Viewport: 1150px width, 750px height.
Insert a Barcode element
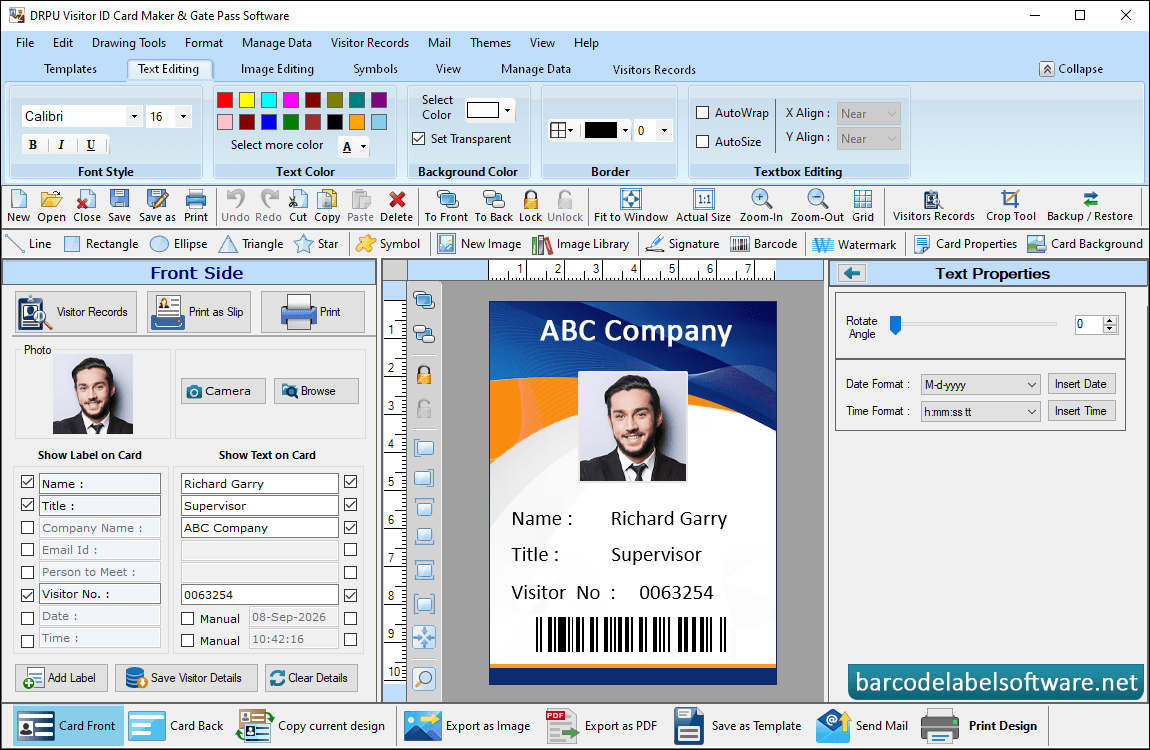pyautogui.click(x=763, y=244)
